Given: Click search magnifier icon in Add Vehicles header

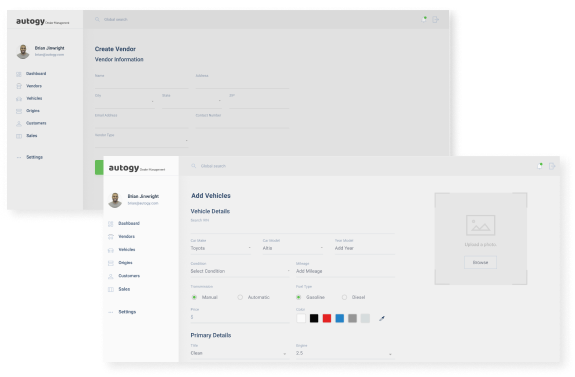Looking at the screenshot, I should (194, 166).
